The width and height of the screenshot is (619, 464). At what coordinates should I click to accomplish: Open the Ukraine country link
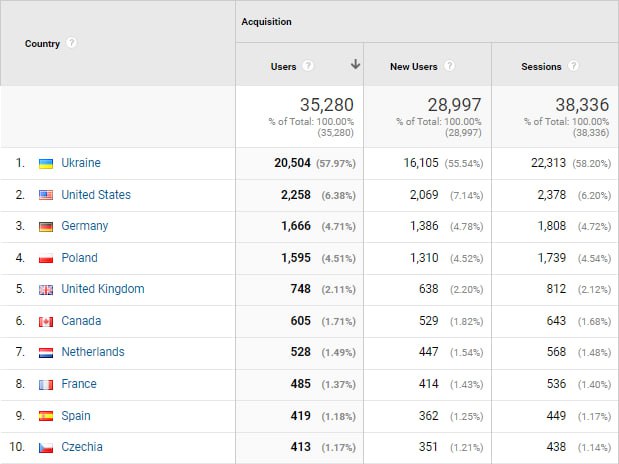pyautogui.click(x=81, y=163)
